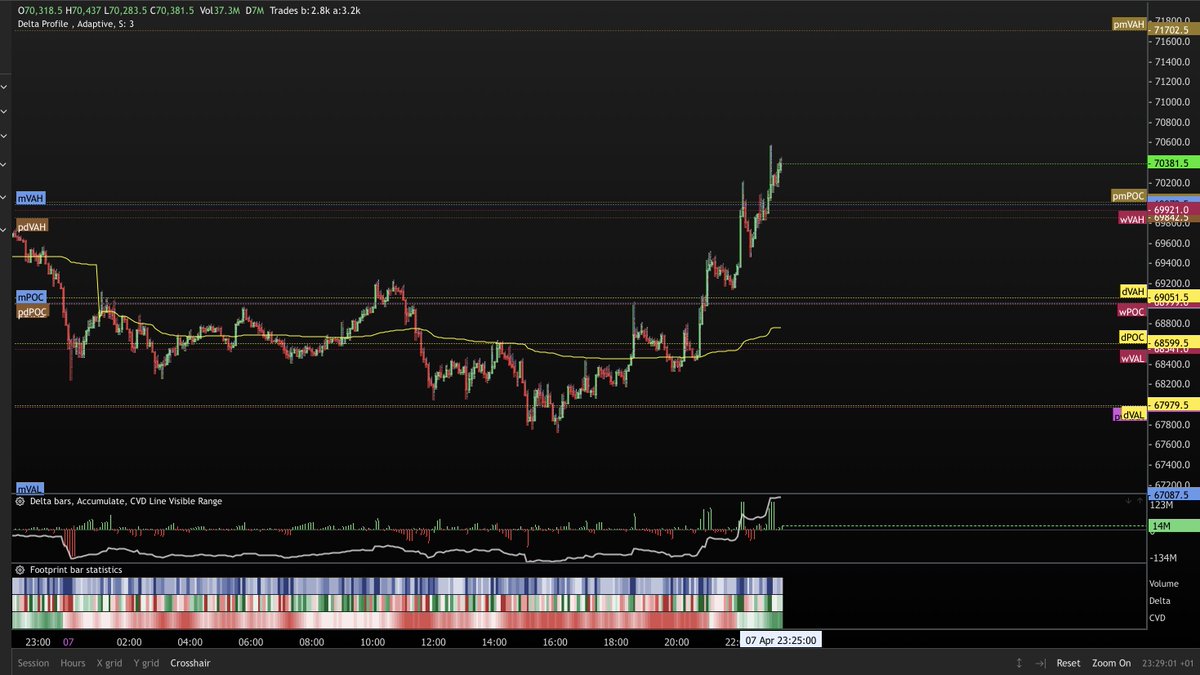Toggle Zoom On mode
This screenshot has height=675, width=1200.
click(x=1111, y=663)
